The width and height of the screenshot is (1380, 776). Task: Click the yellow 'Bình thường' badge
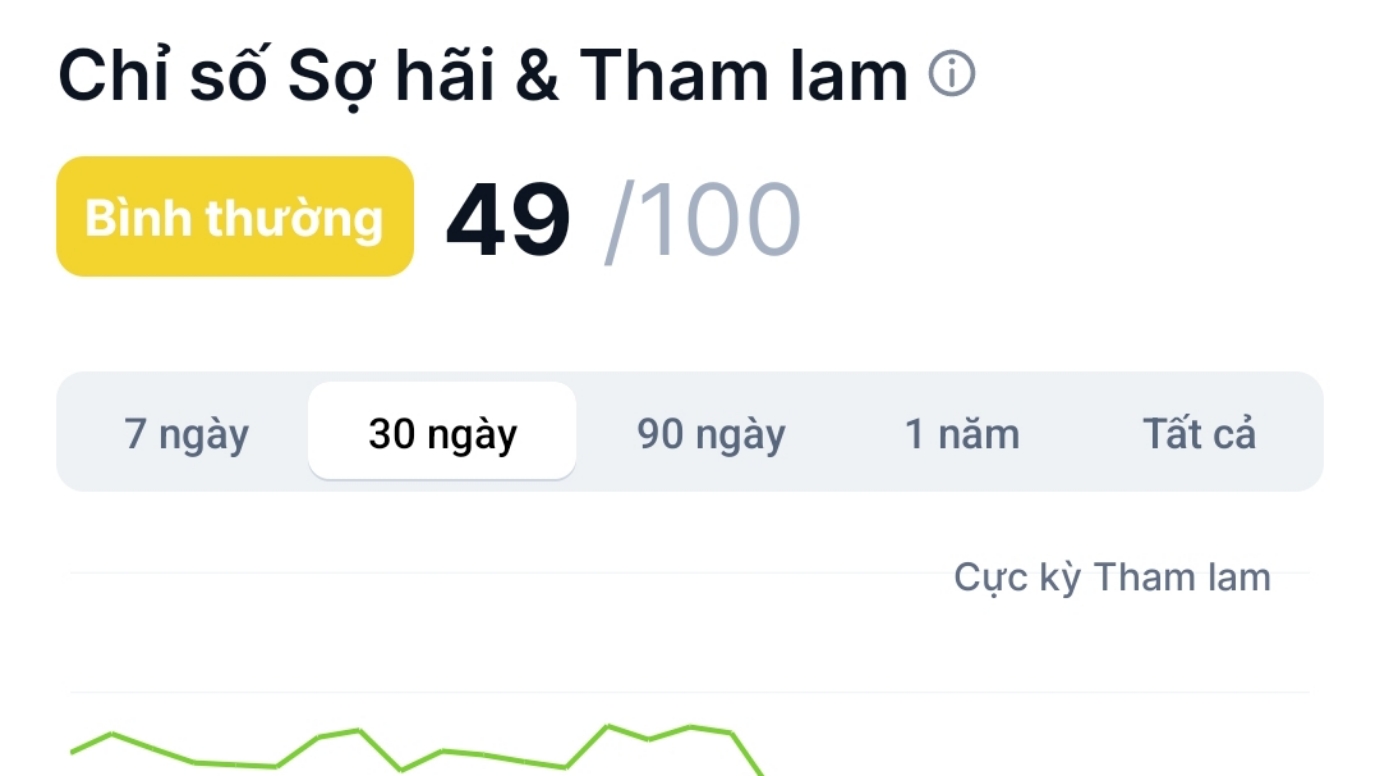pyautogui.click(x=235, y=217)
